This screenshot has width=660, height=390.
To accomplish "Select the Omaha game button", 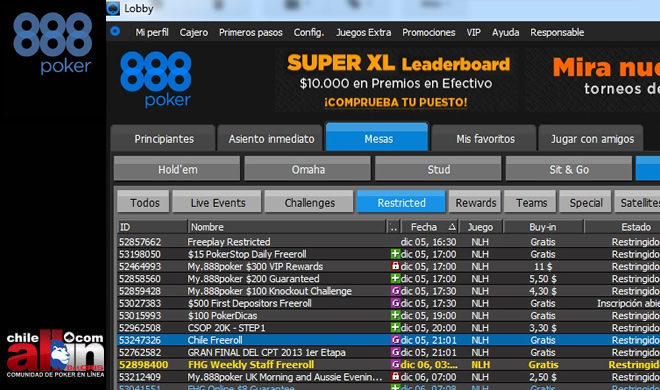I will [308, 170].
